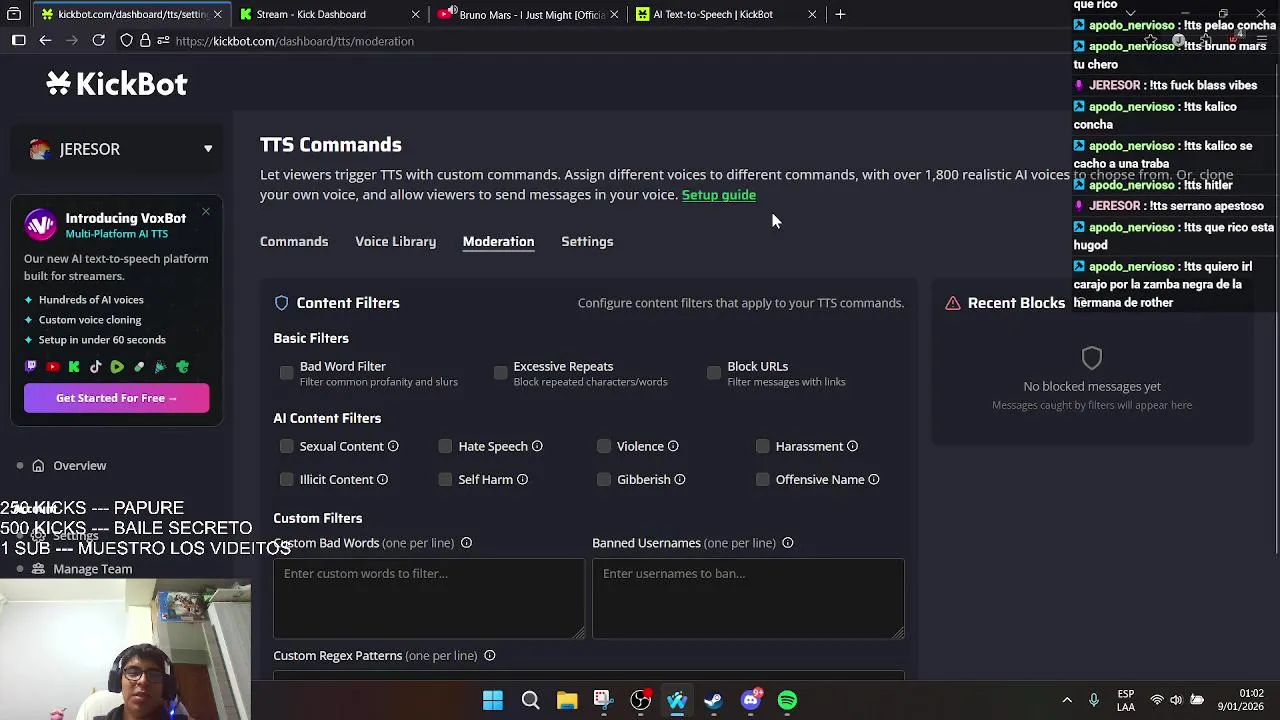The image size is (1280, 720).
Task: Click info icon beside Custom Regex Patterns
Action: 490,656
